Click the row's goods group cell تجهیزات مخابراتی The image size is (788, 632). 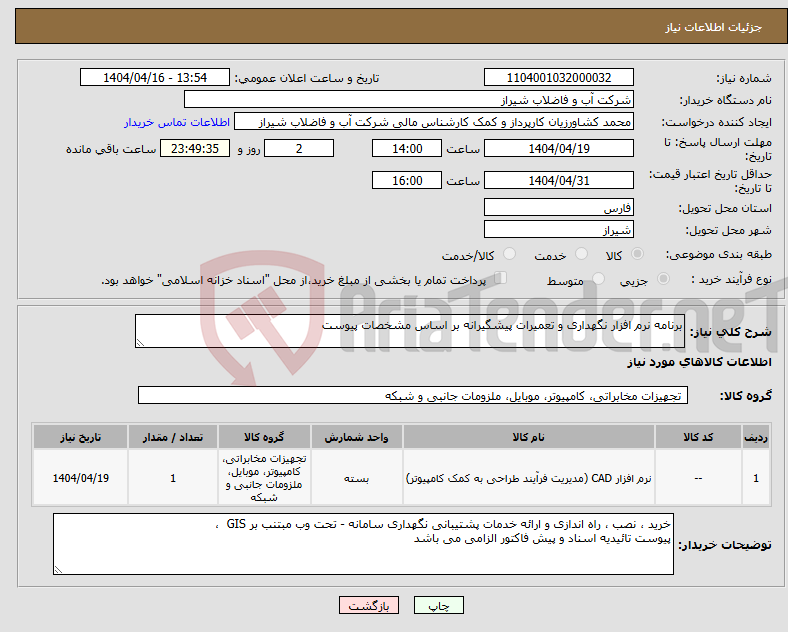click(264, 478)
